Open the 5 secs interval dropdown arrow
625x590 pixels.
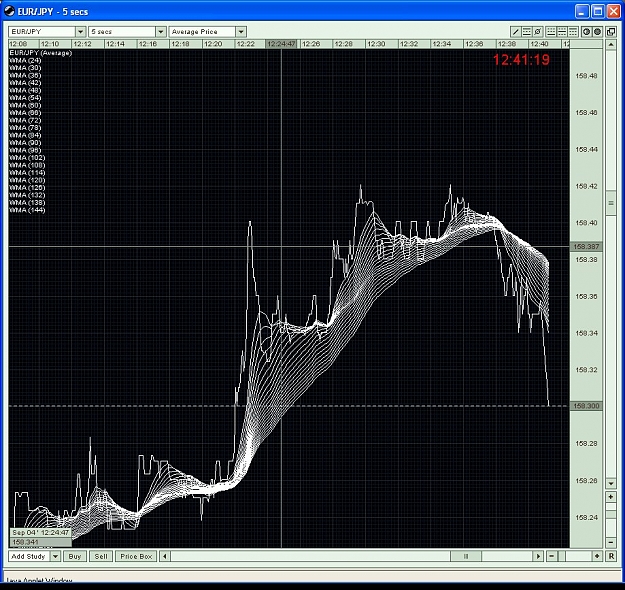(161, 32)
